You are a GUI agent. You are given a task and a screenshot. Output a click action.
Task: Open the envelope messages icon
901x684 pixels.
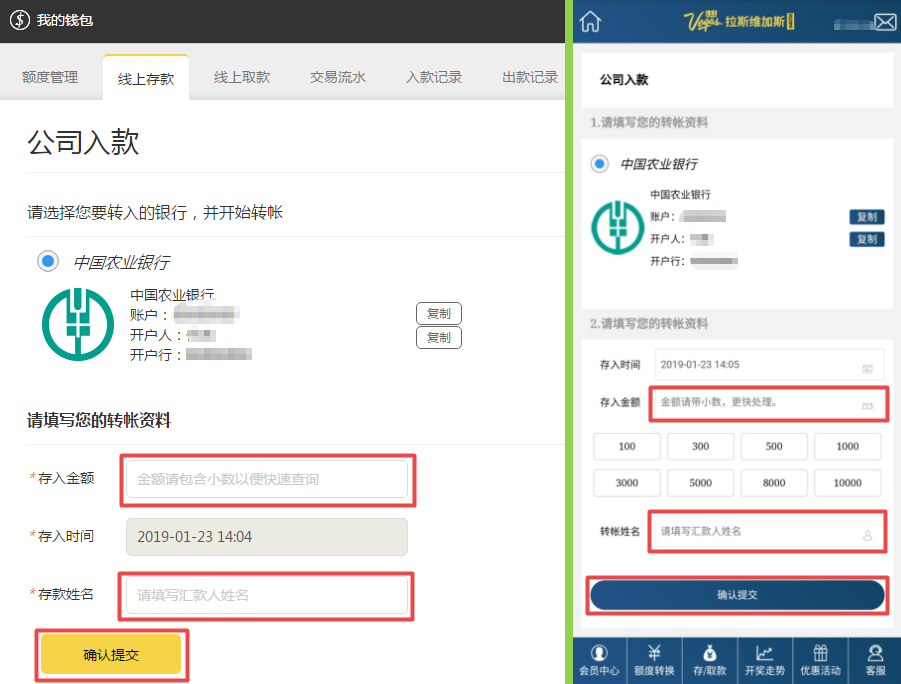click(885, 22)
